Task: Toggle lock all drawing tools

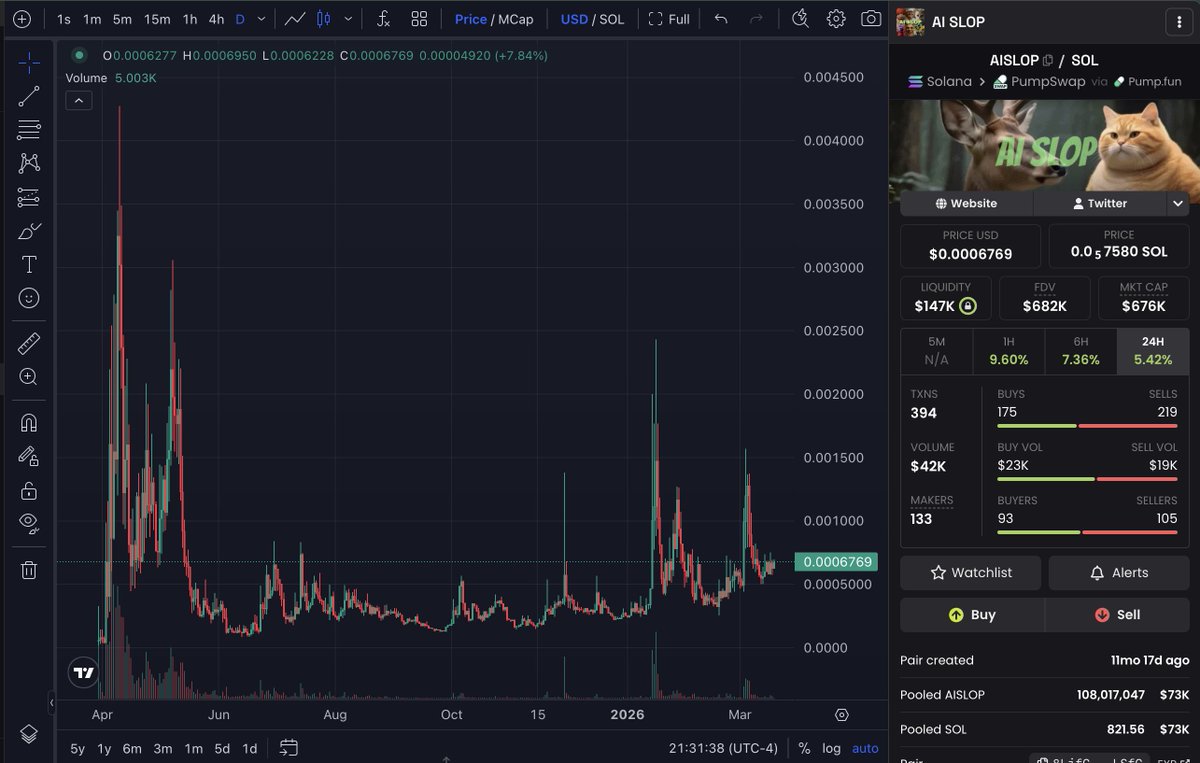Action: pyautogui.click(x=29, y=490)
